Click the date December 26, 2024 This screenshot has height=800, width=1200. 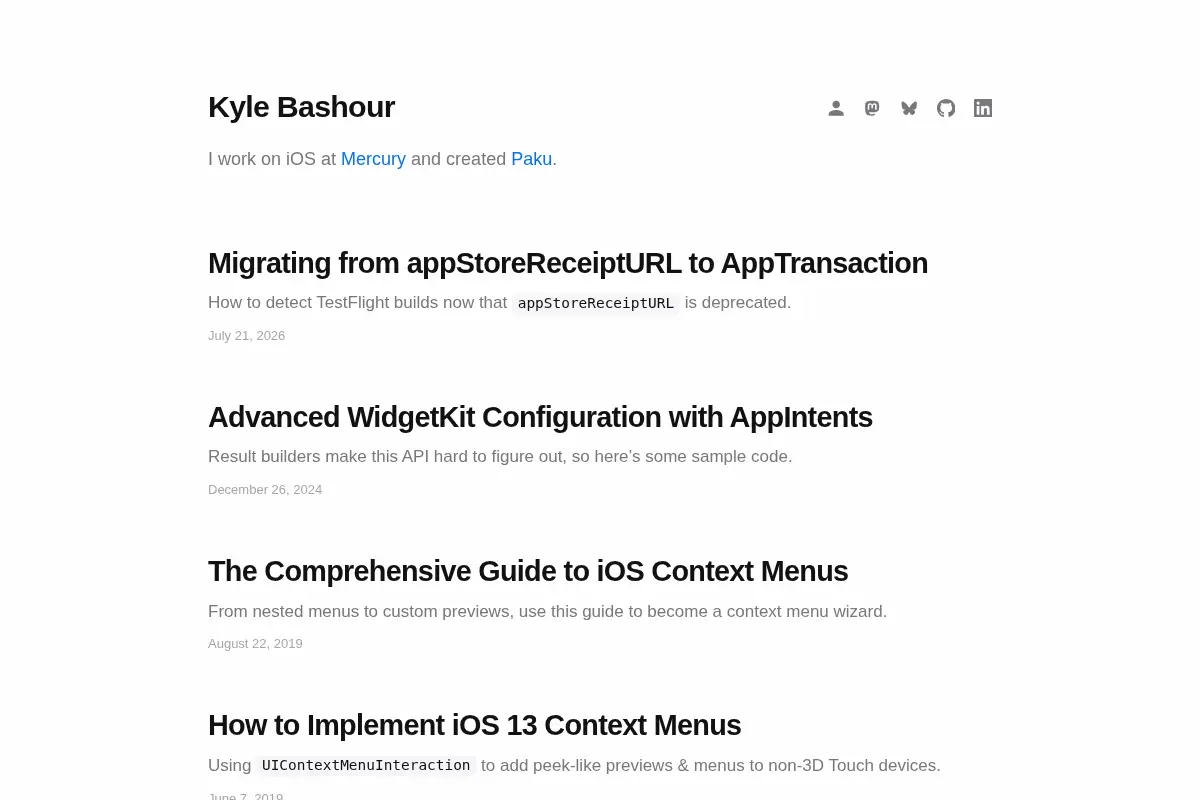tap(265, 490)
